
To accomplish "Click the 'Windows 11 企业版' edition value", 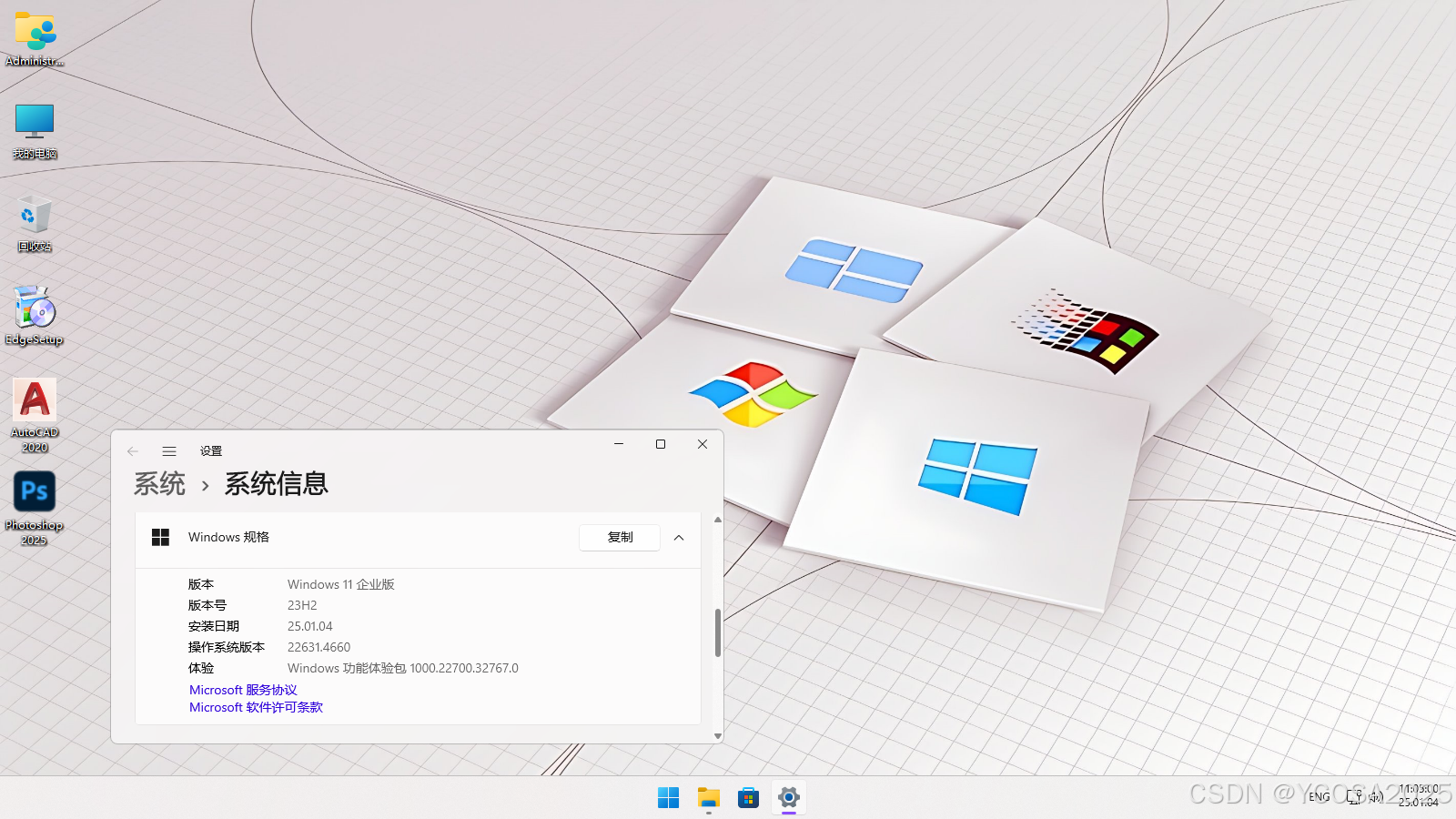I will pyautogui.click(x=341, y=584).
